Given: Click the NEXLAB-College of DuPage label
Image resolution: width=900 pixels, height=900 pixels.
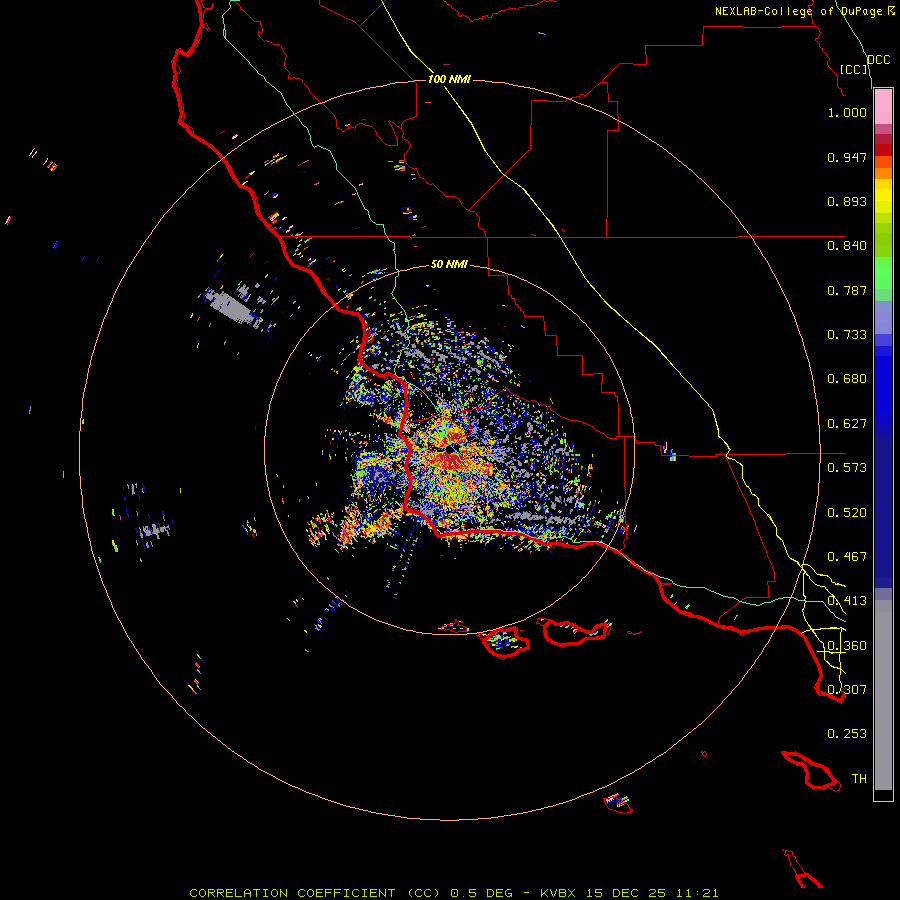Looking at the screenshot, I should point(799,11).
